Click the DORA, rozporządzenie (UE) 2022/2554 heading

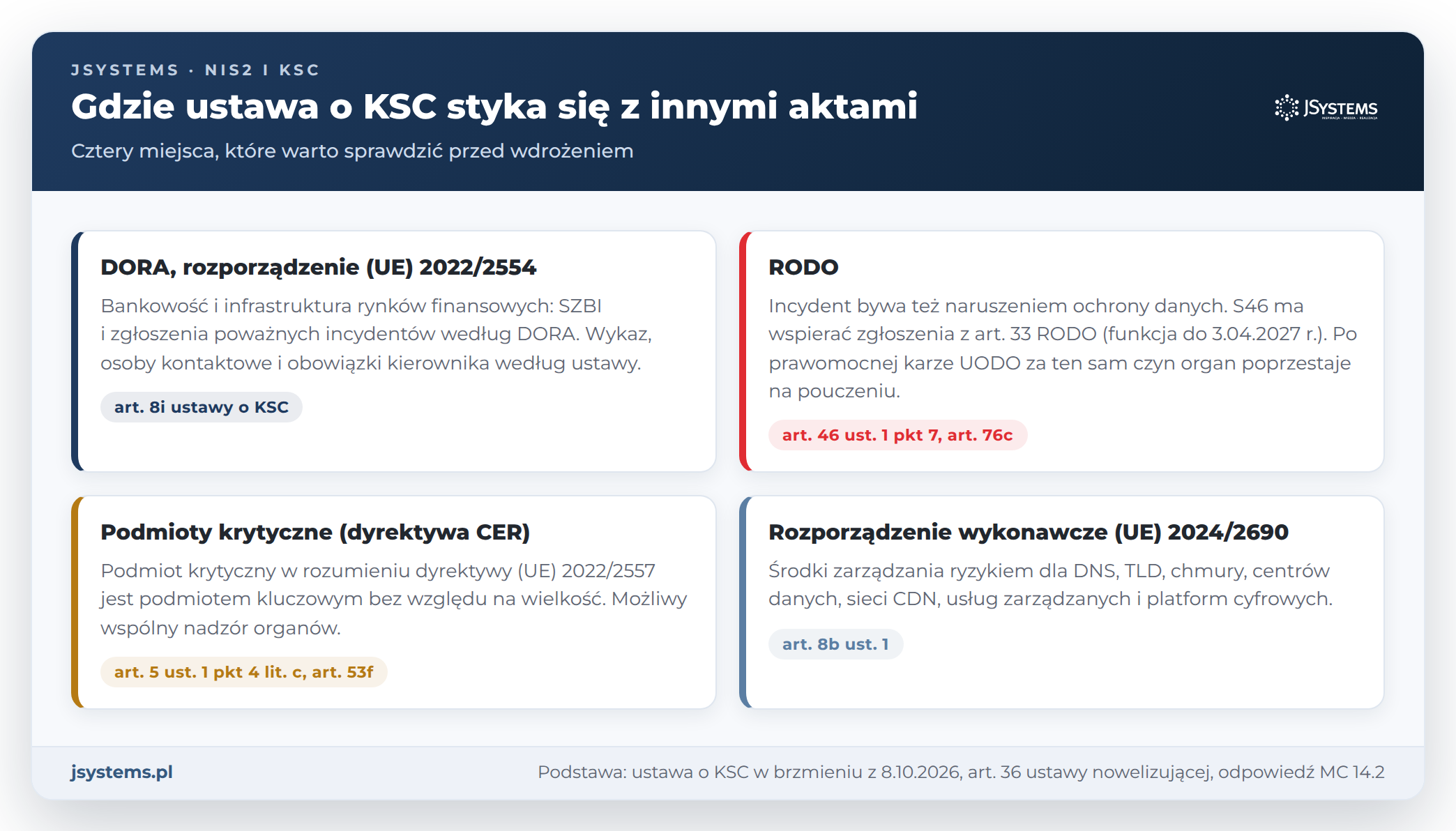coord(319,267)
